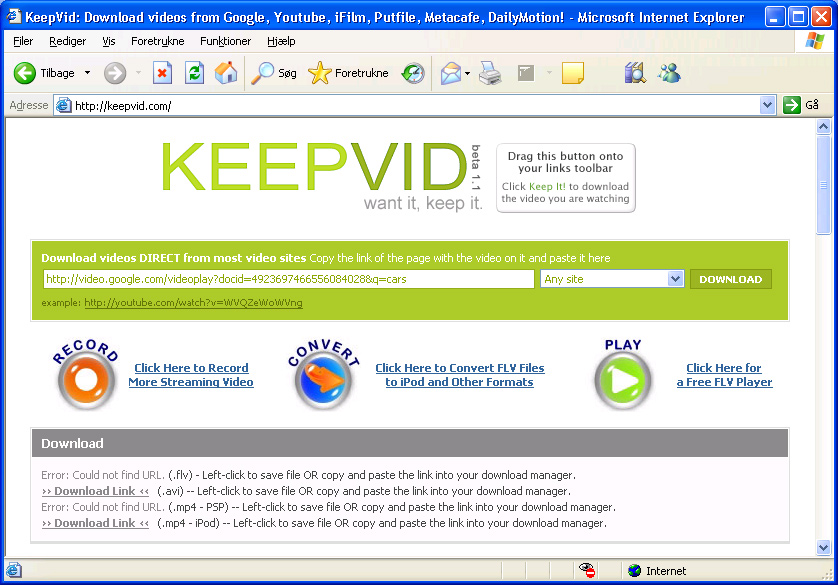Open the youtube example link
This screenshot has width=838, height=585.
193,303
